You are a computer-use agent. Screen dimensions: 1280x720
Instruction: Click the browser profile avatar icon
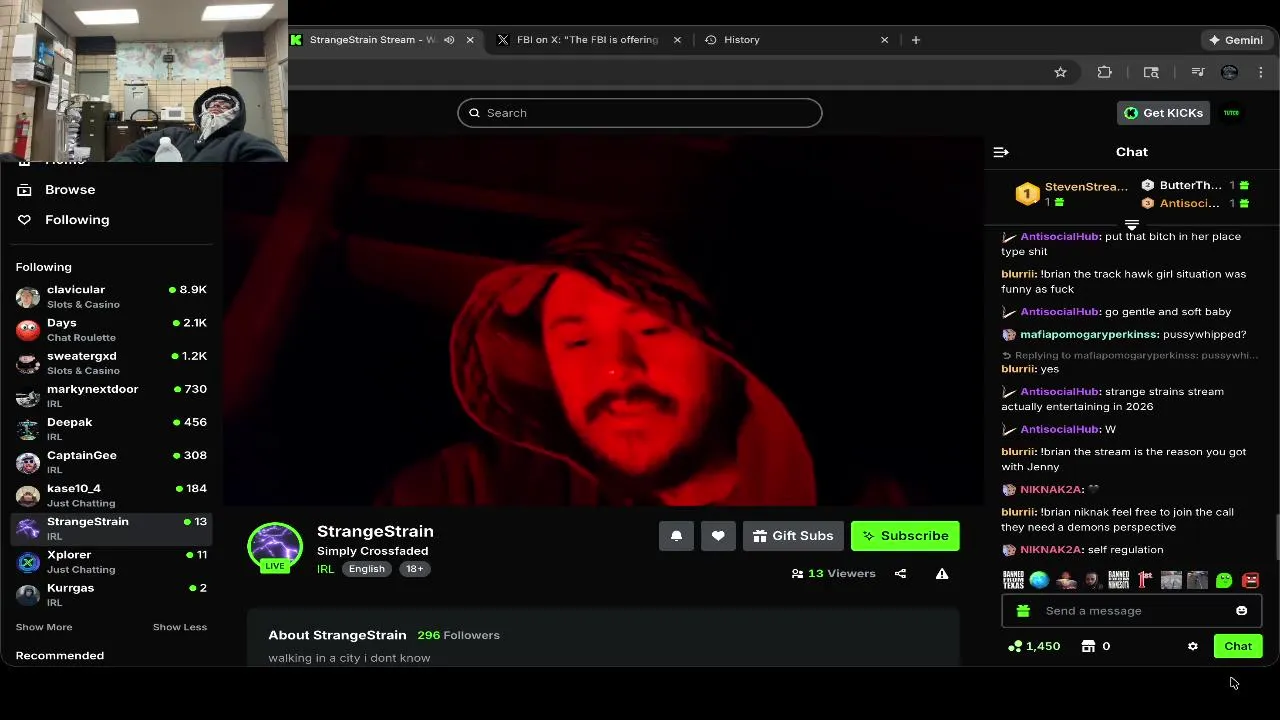(x=1229, y=72)
